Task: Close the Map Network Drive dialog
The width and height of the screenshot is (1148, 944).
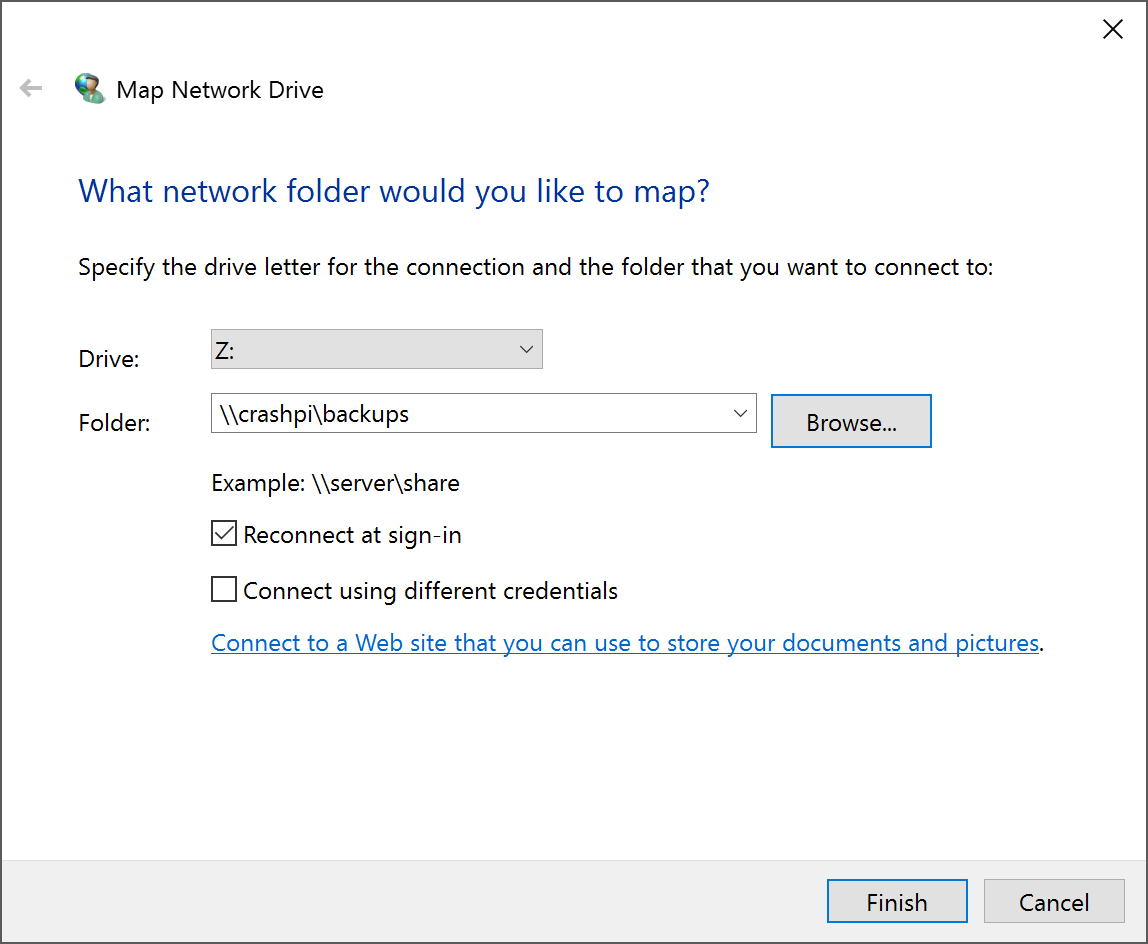Action: [1112, 30]
